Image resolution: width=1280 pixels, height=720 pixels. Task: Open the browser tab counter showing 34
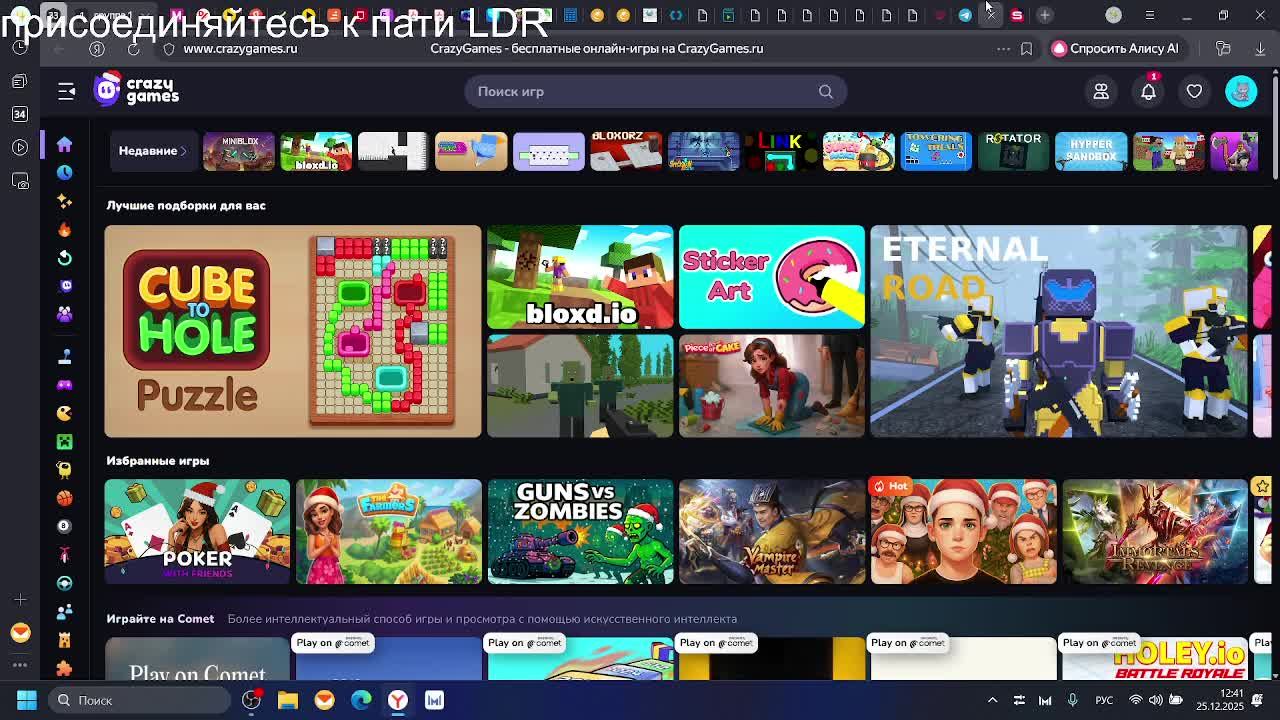coord(20,114)
